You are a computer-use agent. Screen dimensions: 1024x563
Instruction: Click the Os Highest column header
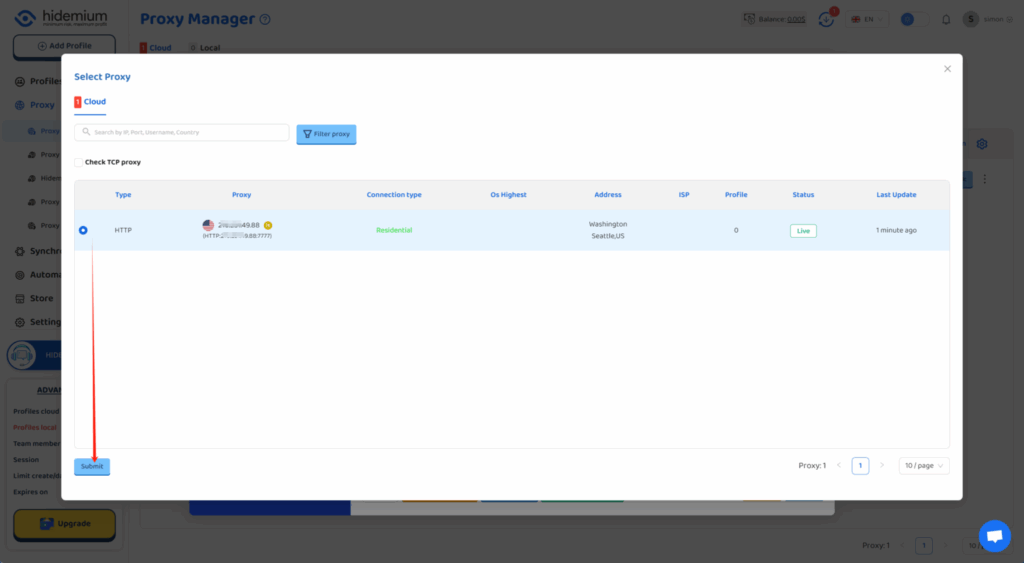508,195
